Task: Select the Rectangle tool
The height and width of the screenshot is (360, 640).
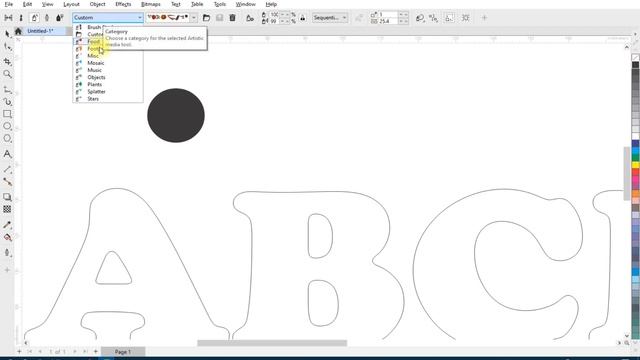Action: click(x=7, y=114)
